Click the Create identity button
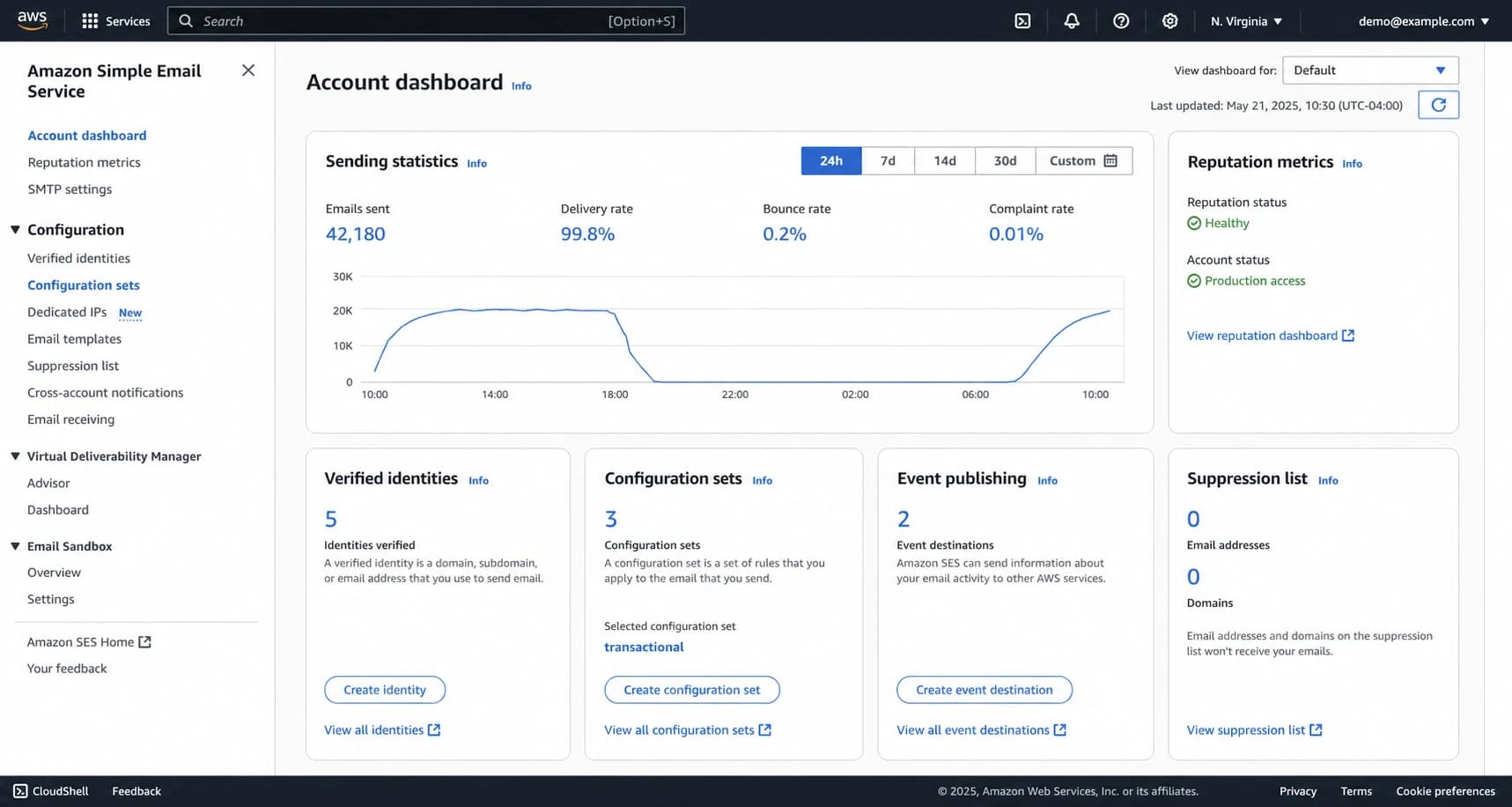The height and width of the screenshot is (807, 1512). 385,690
